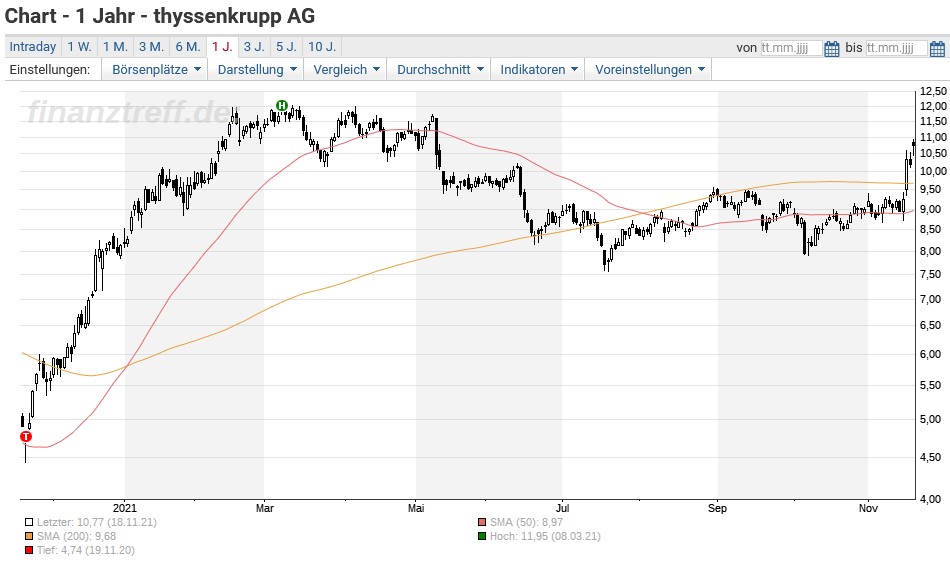Click the 'Sep' x-axis label
Image resolution: width=950 pixels, height=565 pixels.
(x=717, y=508)
